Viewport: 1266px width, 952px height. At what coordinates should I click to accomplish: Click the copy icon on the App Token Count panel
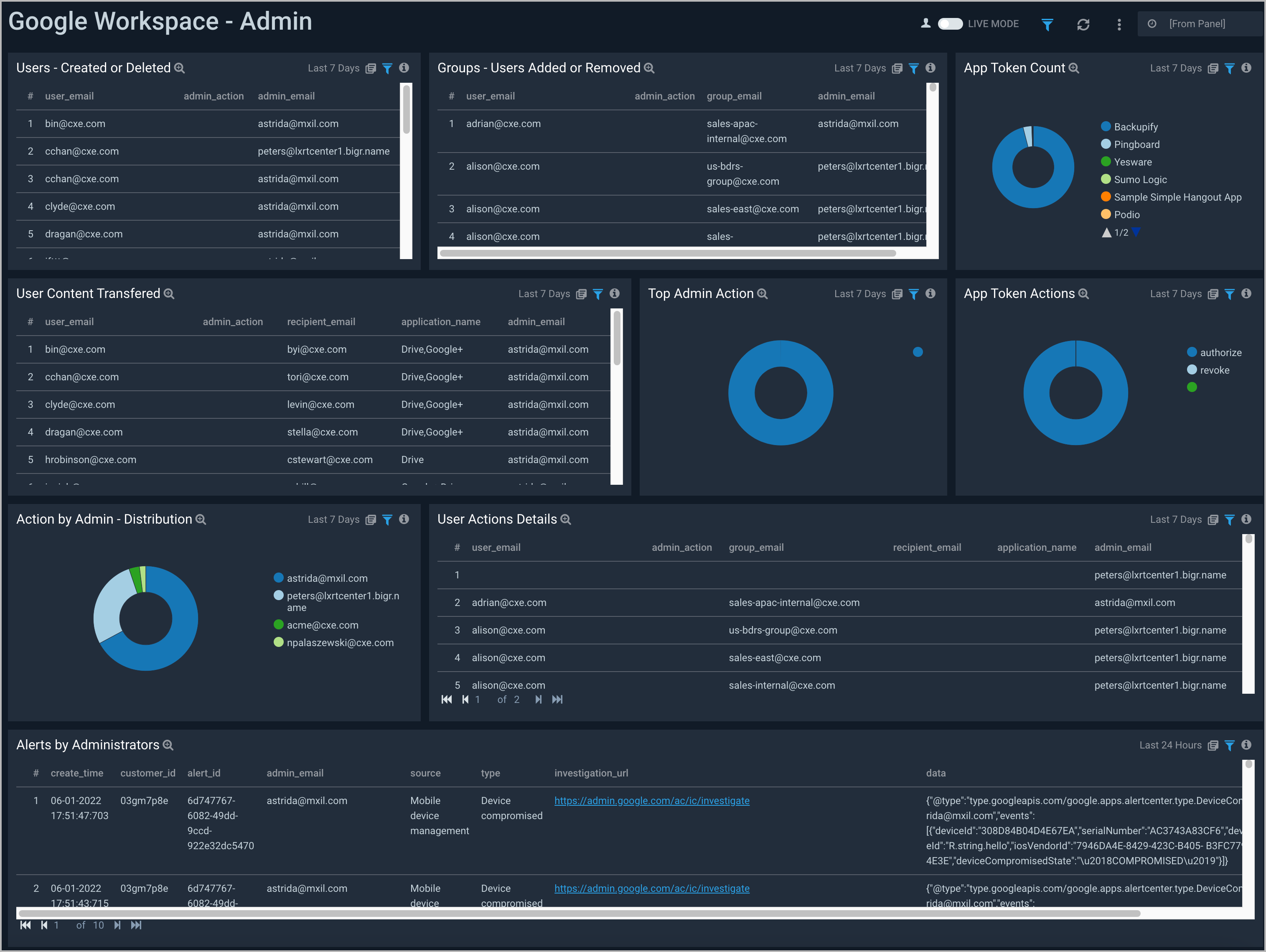(x=1213, y=68)
